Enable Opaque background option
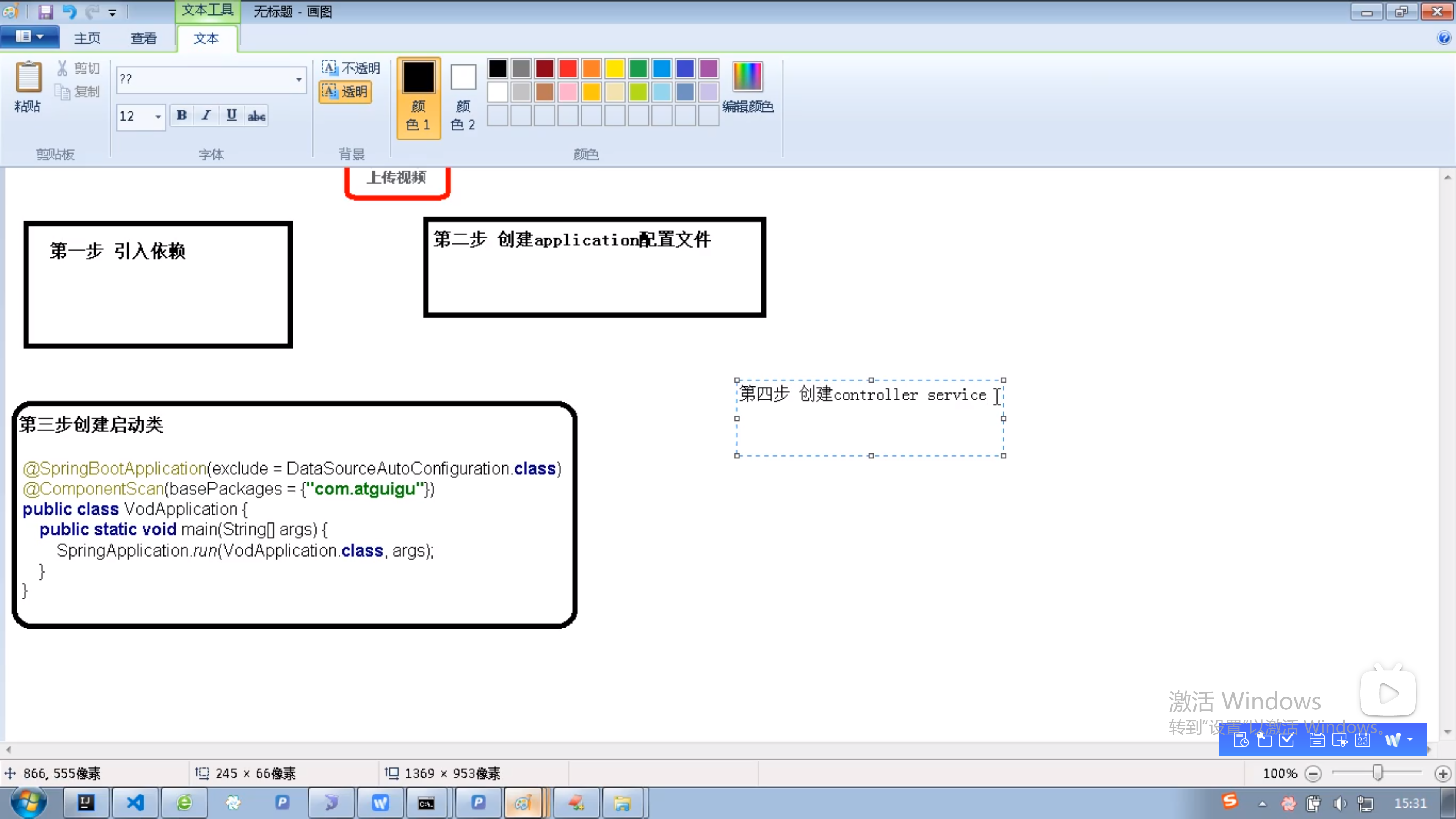 coord(351,68)
